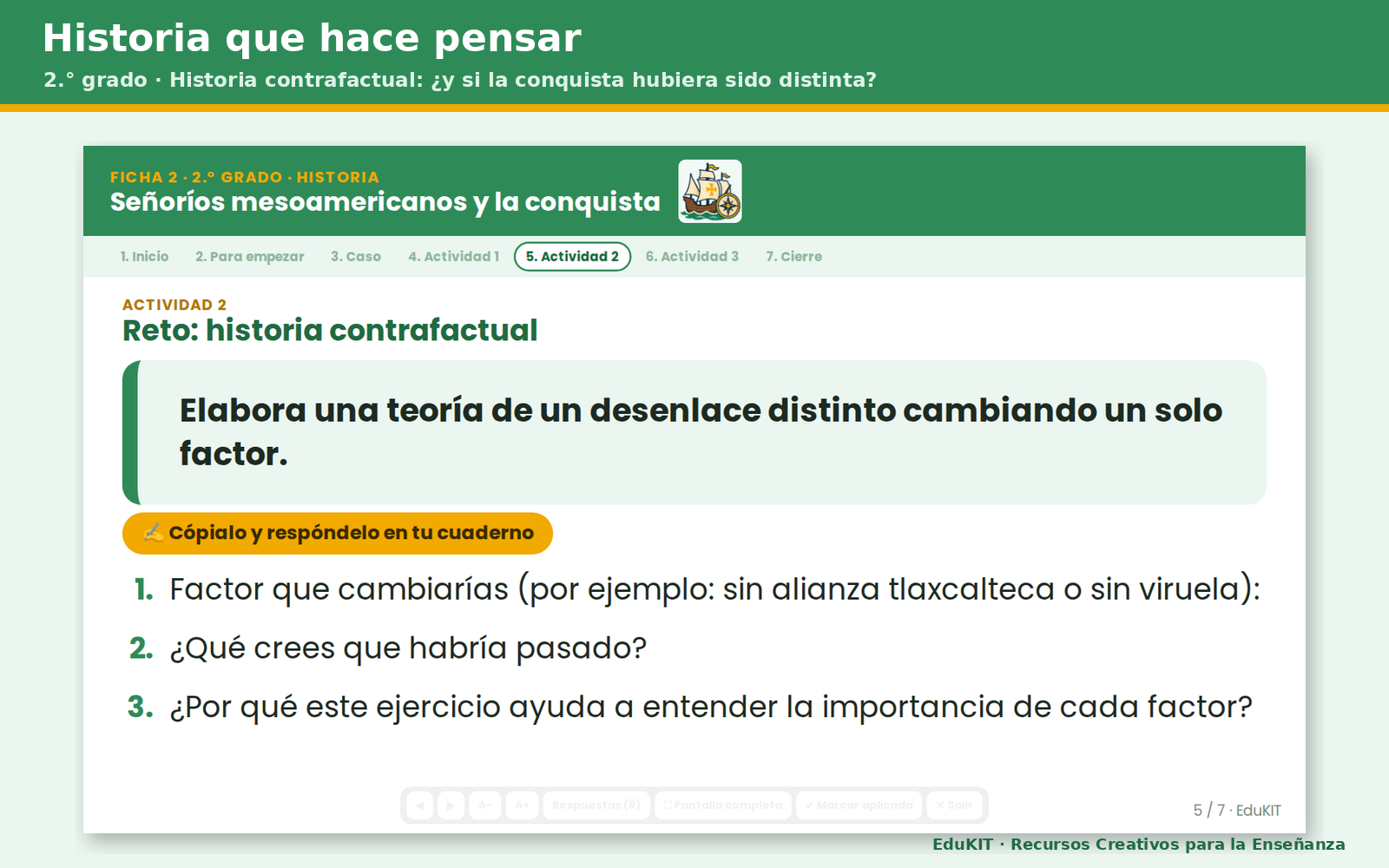Open the 3. Caso tab
The width and height of the screenshot is (1389, 868).
click(356, 257)
